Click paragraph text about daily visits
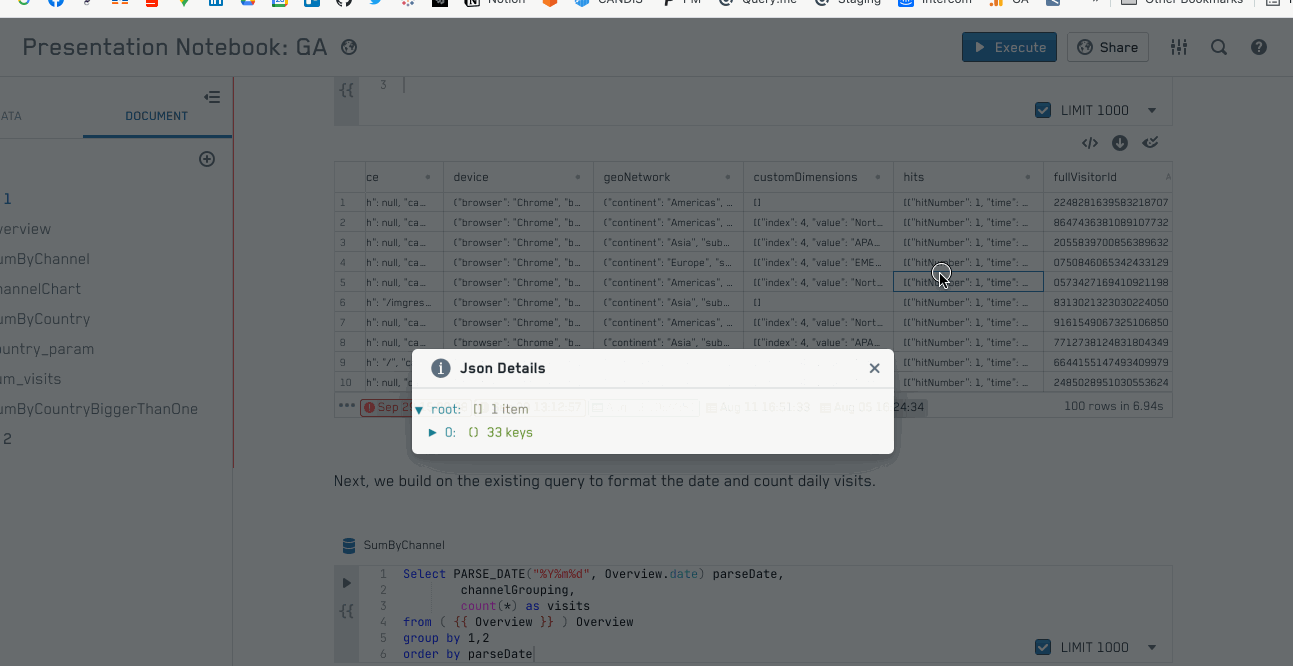Screen dimensions: 1293x666 604,481
